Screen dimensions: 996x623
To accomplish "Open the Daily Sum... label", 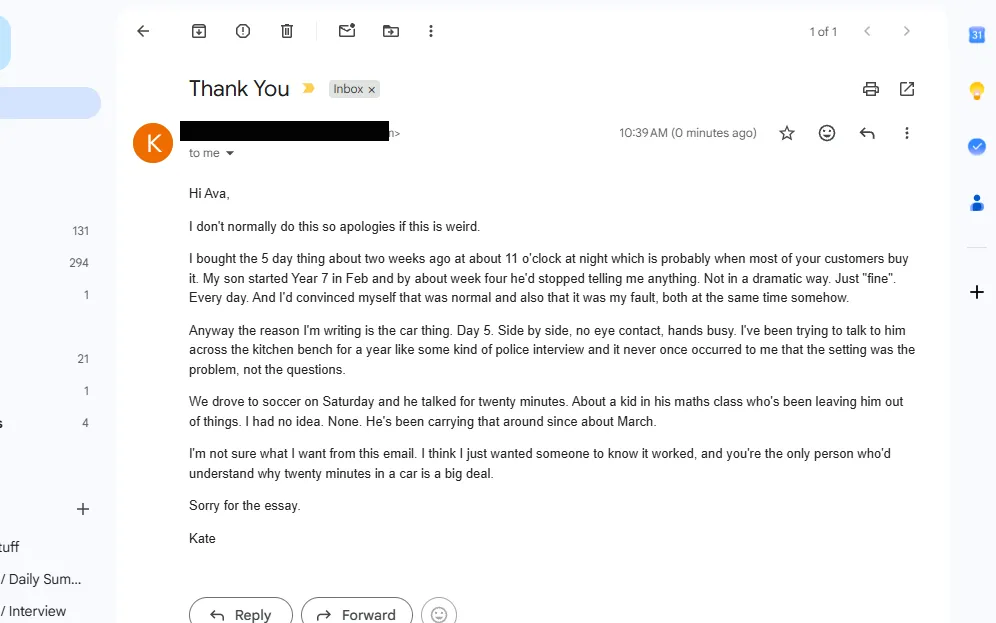I will click(42, 579).
